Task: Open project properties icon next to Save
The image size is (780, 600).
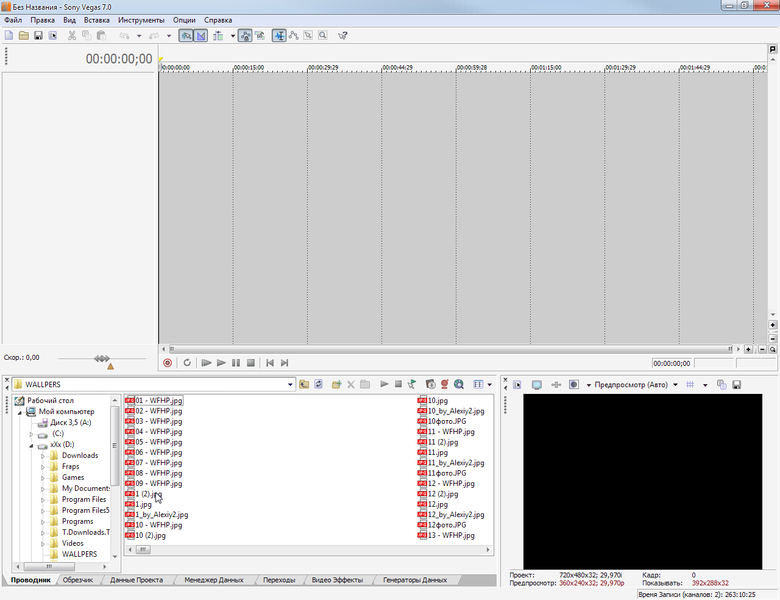Action: pyautogui.click(x=52, y=36)
